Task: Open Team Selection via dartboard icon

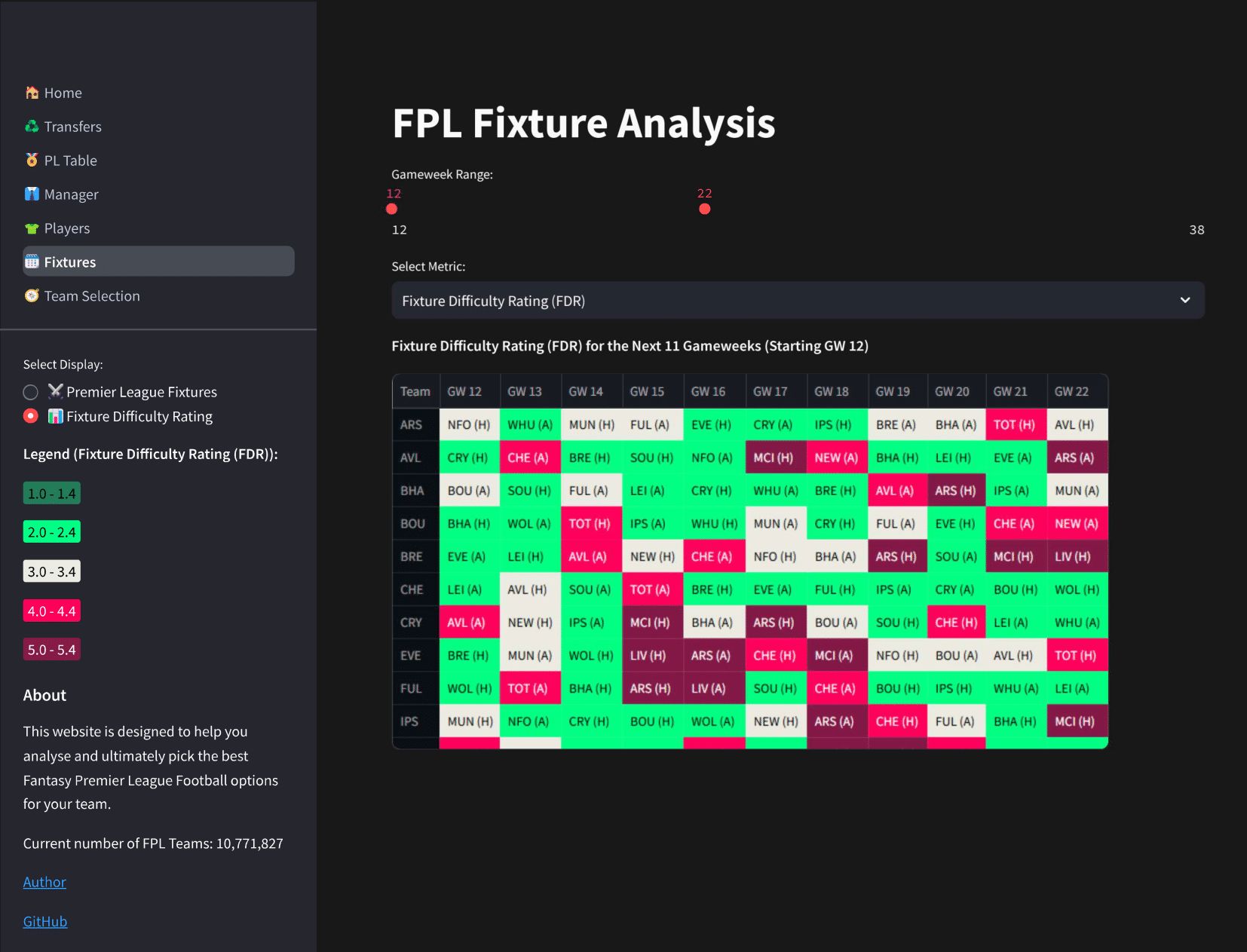Action: pos(32,295)
